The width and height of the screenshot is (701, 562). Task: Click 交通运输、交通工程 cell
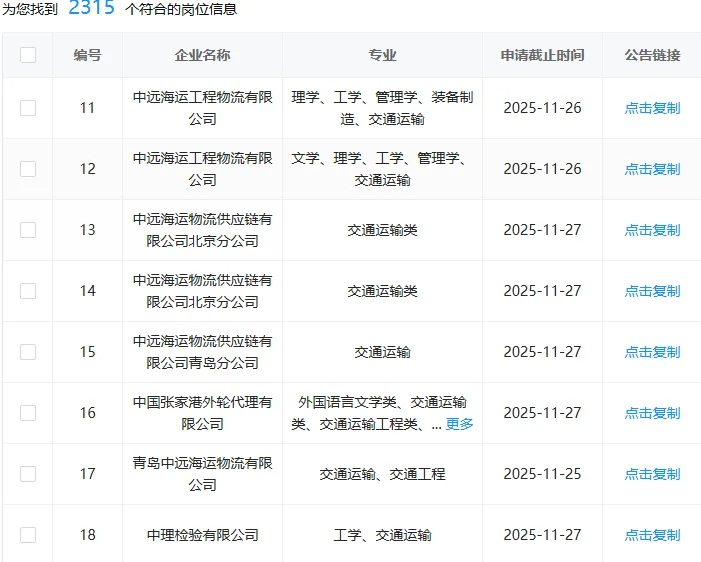[x=382, y=474]
